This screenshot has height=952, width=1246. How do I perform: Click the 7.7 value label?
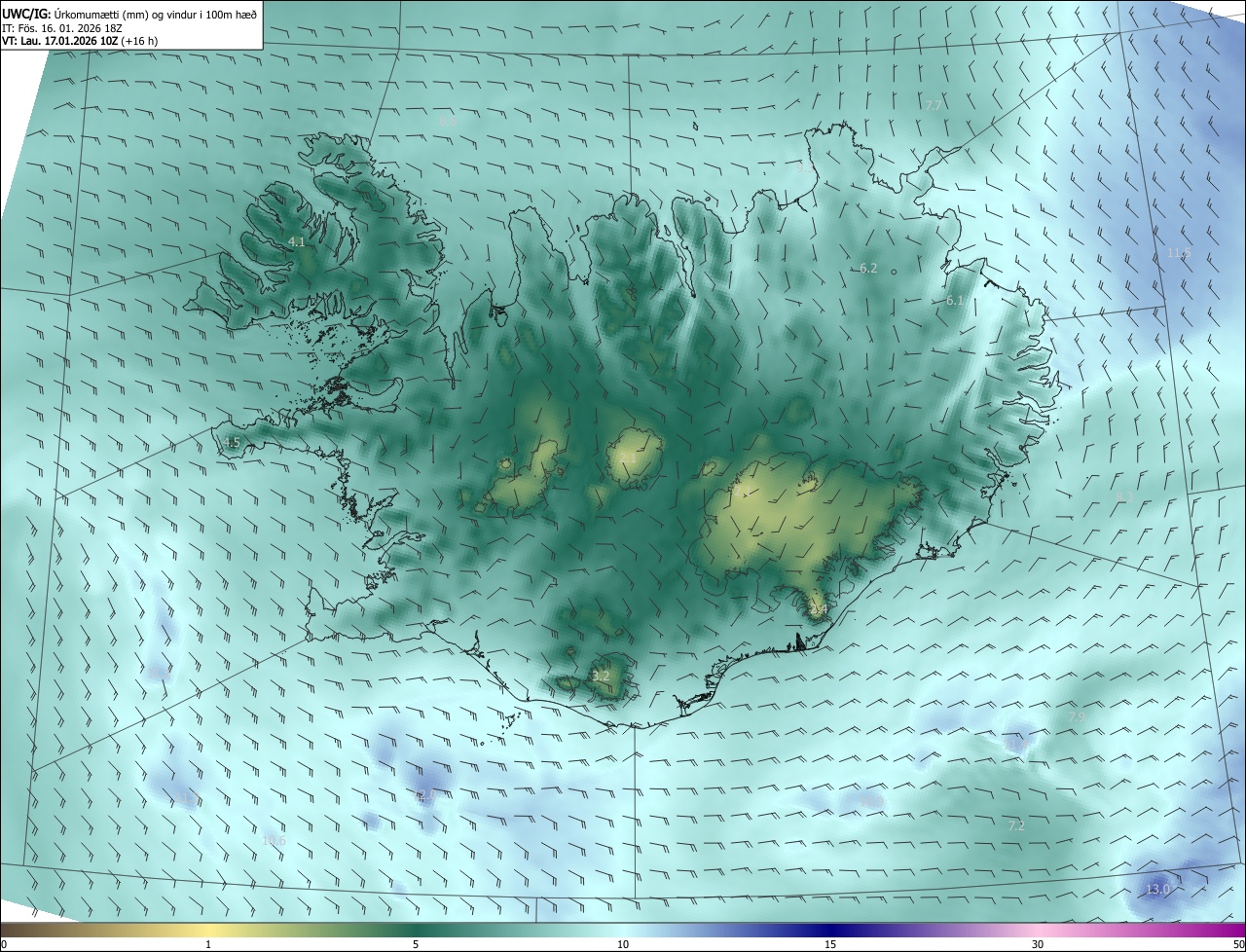[x=933, y=105]
